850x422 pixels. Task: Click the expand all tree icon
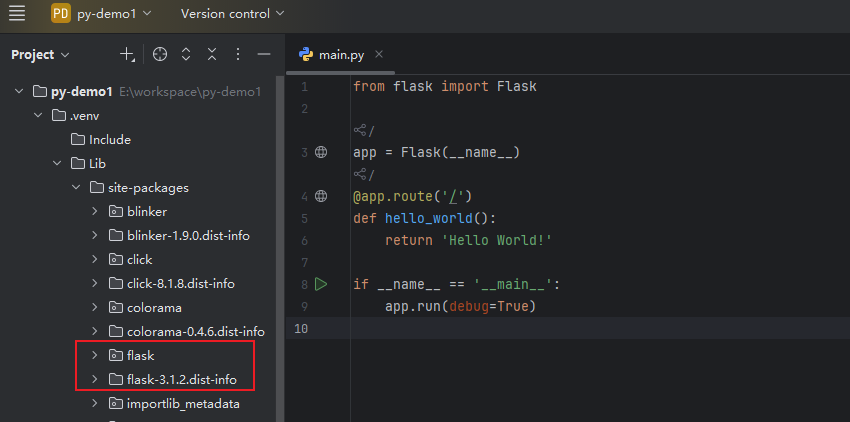click(x=187, y=54)
